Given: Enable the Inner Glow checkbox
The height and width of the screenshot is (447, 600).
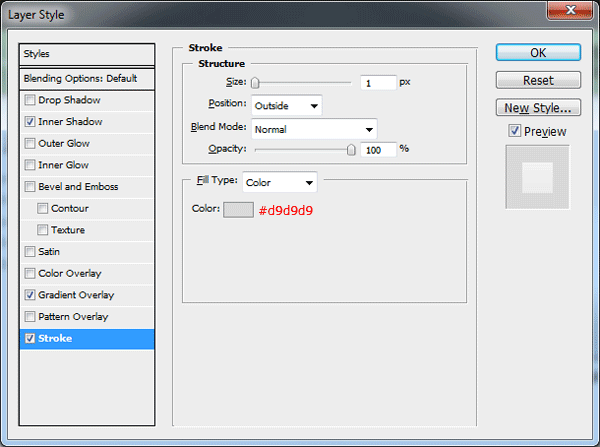Looking at the screenshot, I should click(x=29, y=165).
